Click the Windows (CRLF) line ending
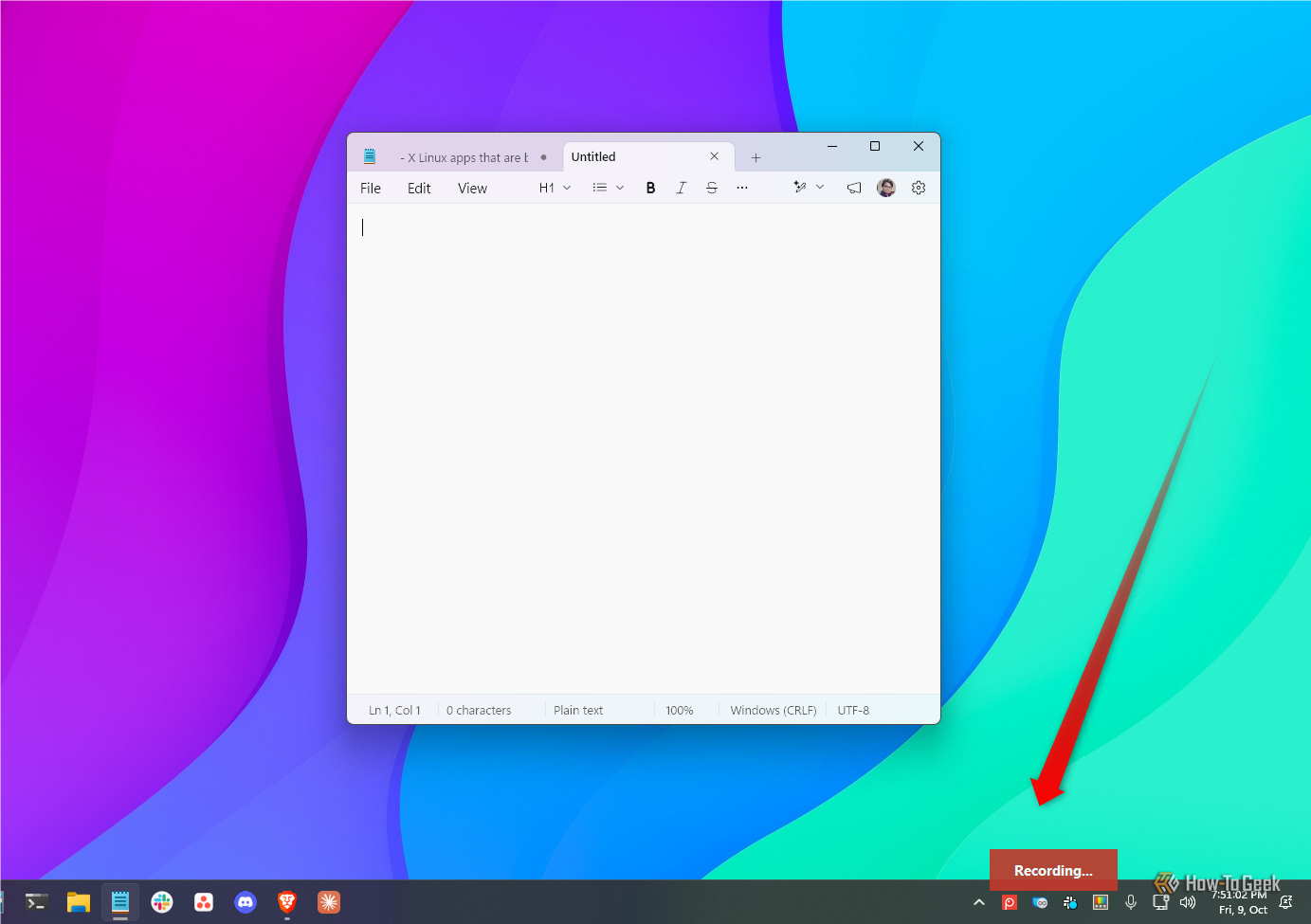This screenshot has height=924, width=1311. coord(774,710)
